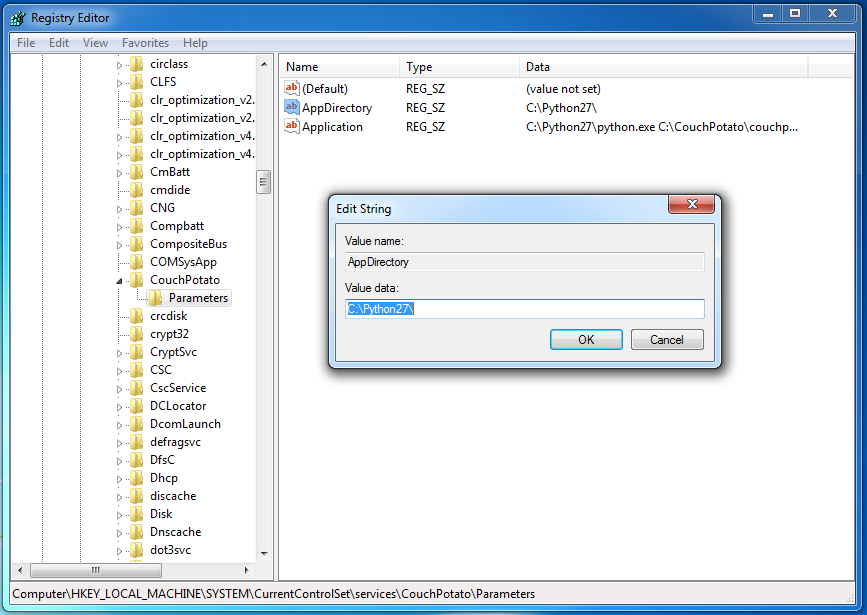The width and height of the screenshot is (867, 615).
Task: Click the COMSysApp folder icon
Action: 137,262
